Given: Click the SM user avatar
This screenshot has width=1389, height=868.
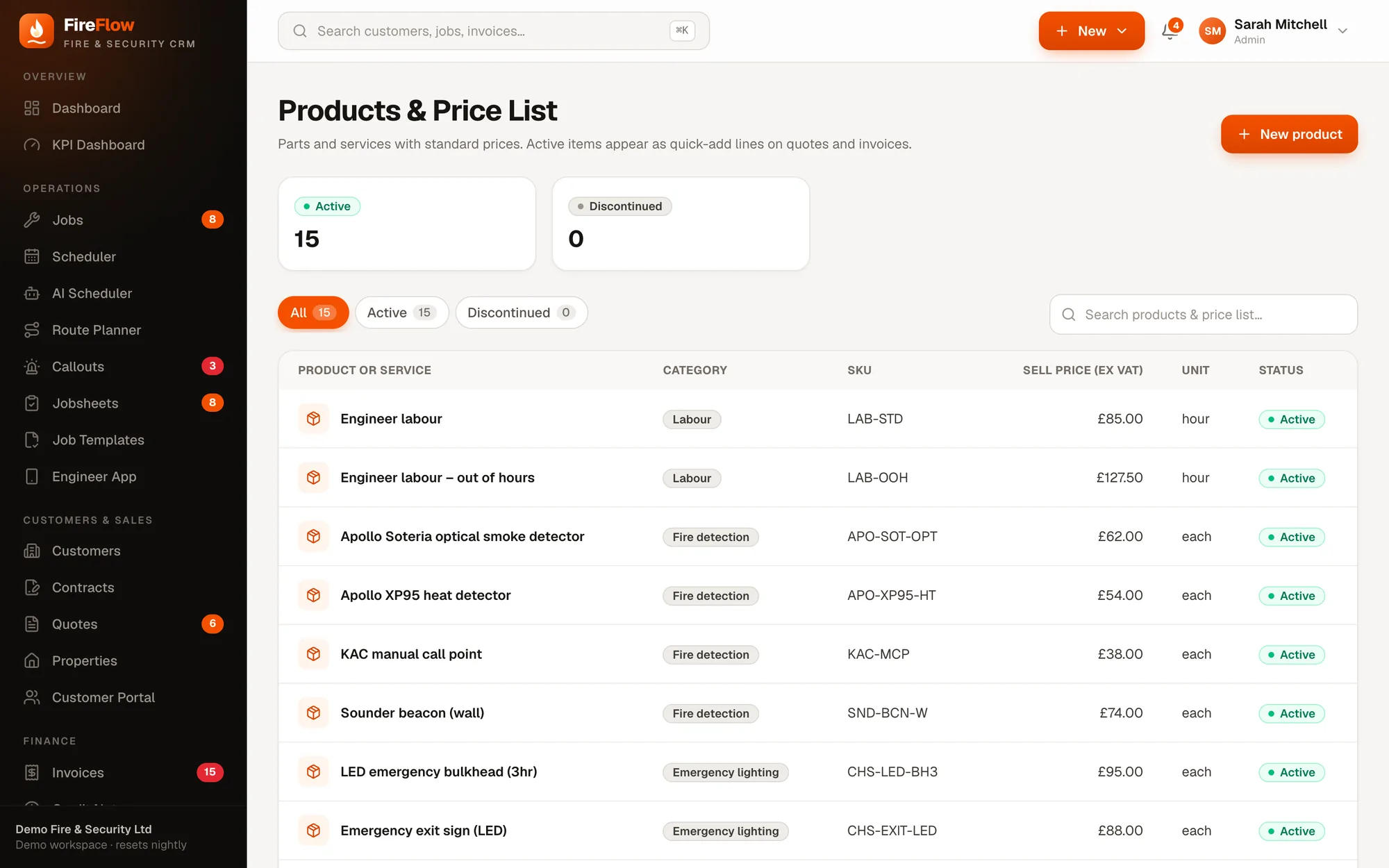Looking at the screenshot, I should [1213, 31].
